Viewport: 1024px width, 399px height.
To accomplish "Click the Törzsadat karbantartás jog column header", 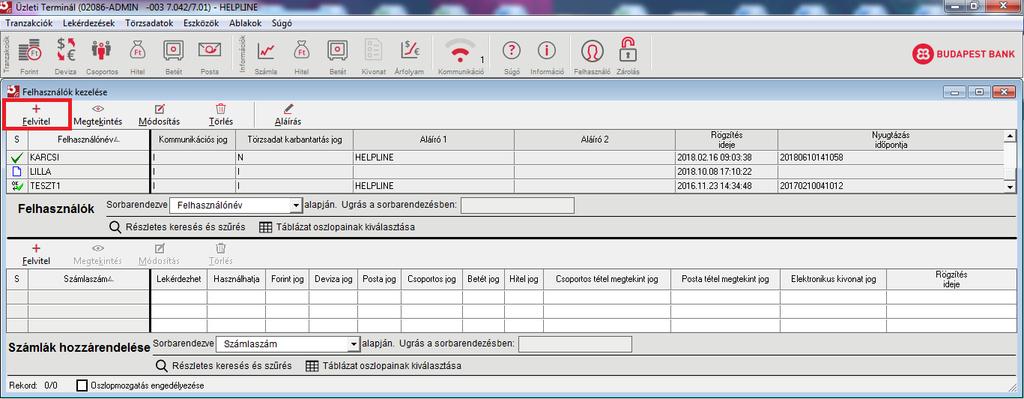I will (x=294, y=140).
